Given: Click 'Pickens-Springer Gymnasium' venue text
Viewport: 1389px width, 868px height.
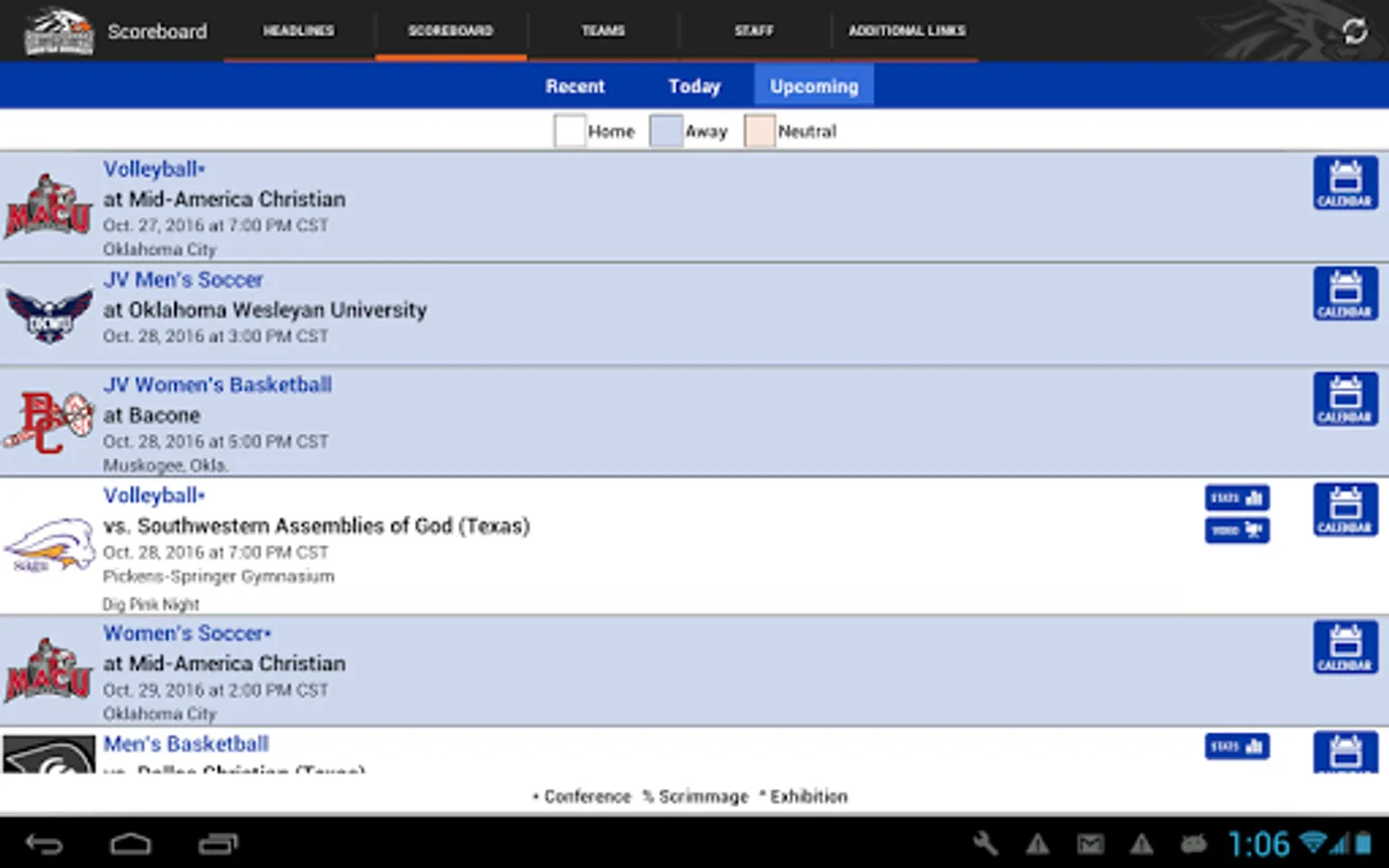Looking at the screenshot, I should tap(219, 577).
